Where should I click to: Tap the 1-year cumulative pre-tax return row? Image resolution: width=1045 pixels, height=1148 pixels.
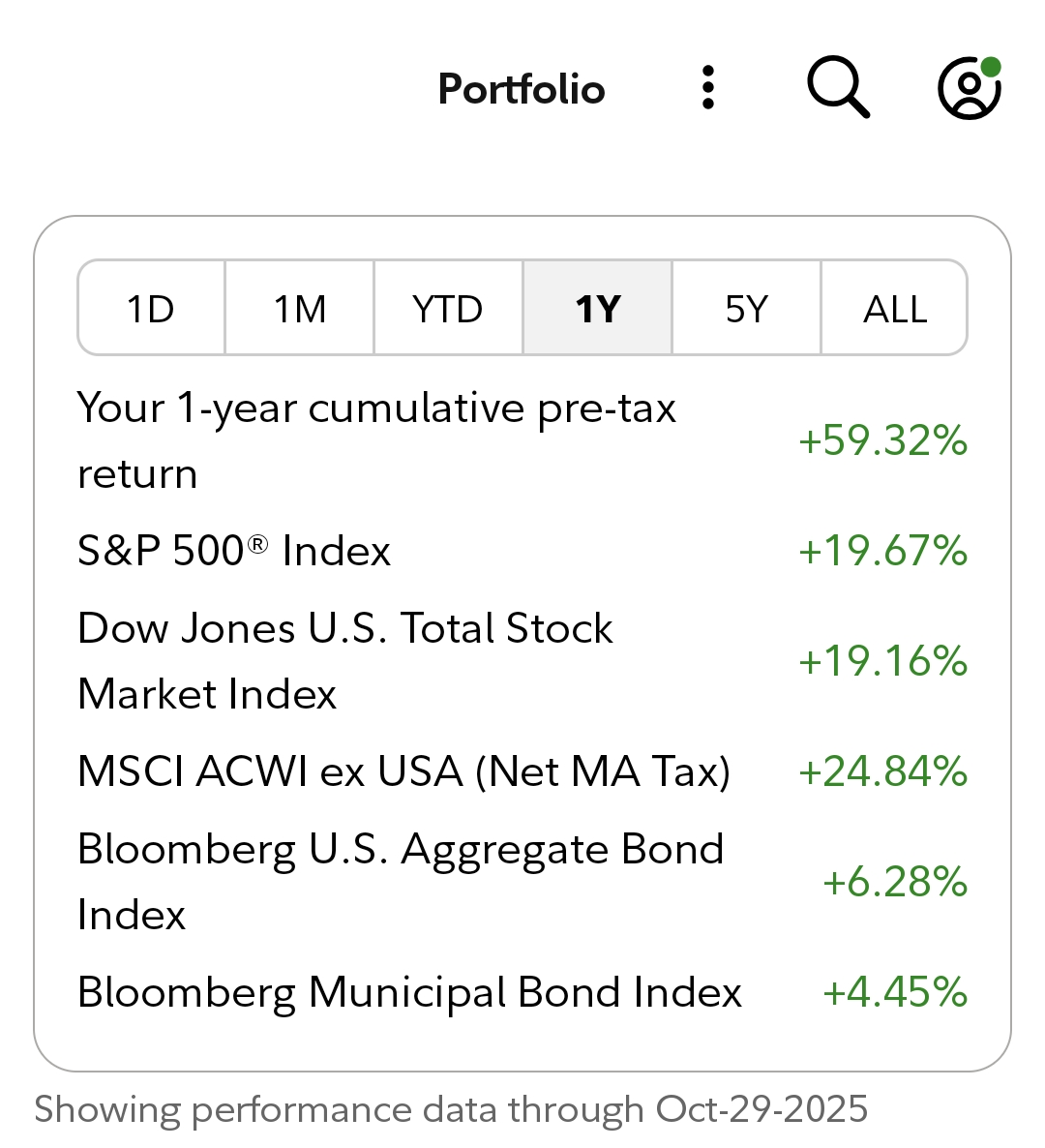point(376,440)
